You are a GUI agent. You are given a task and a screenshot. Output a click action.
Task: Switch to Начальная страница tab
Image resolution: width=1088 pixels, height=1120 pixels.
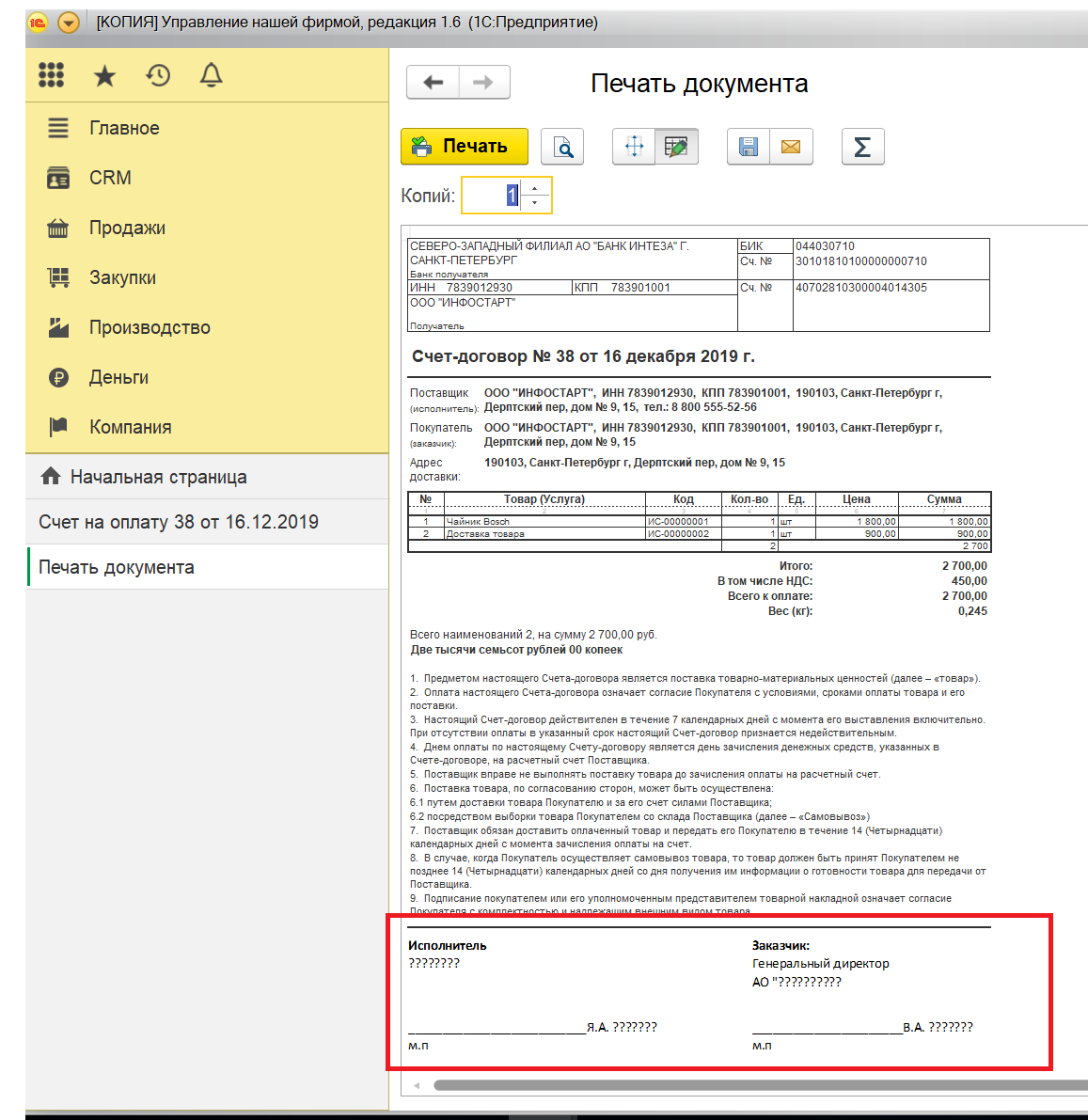click(207, 477)
